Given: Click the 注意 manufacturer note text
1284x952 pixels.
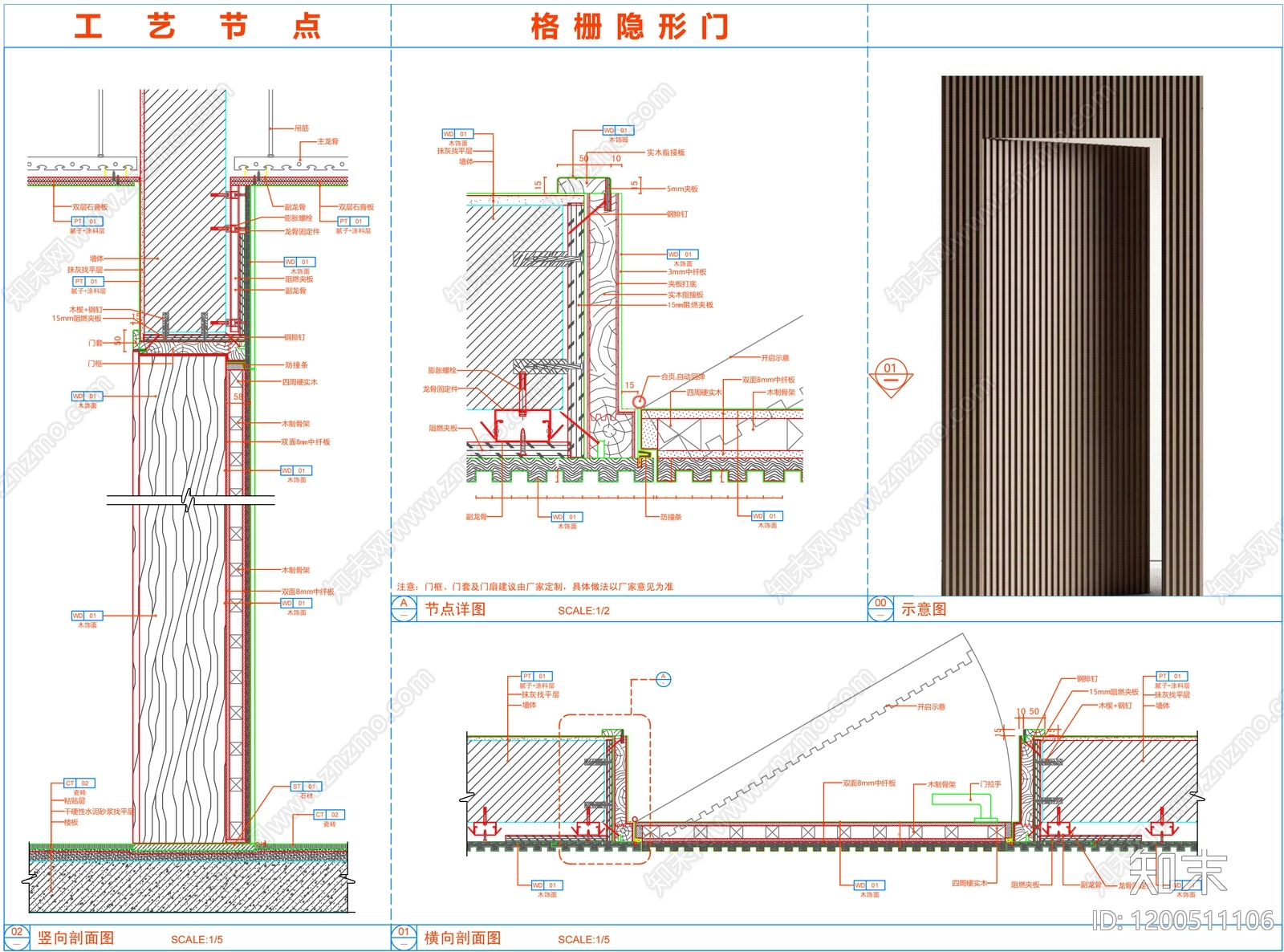Looking at the screenshot, I should (535, 587).
